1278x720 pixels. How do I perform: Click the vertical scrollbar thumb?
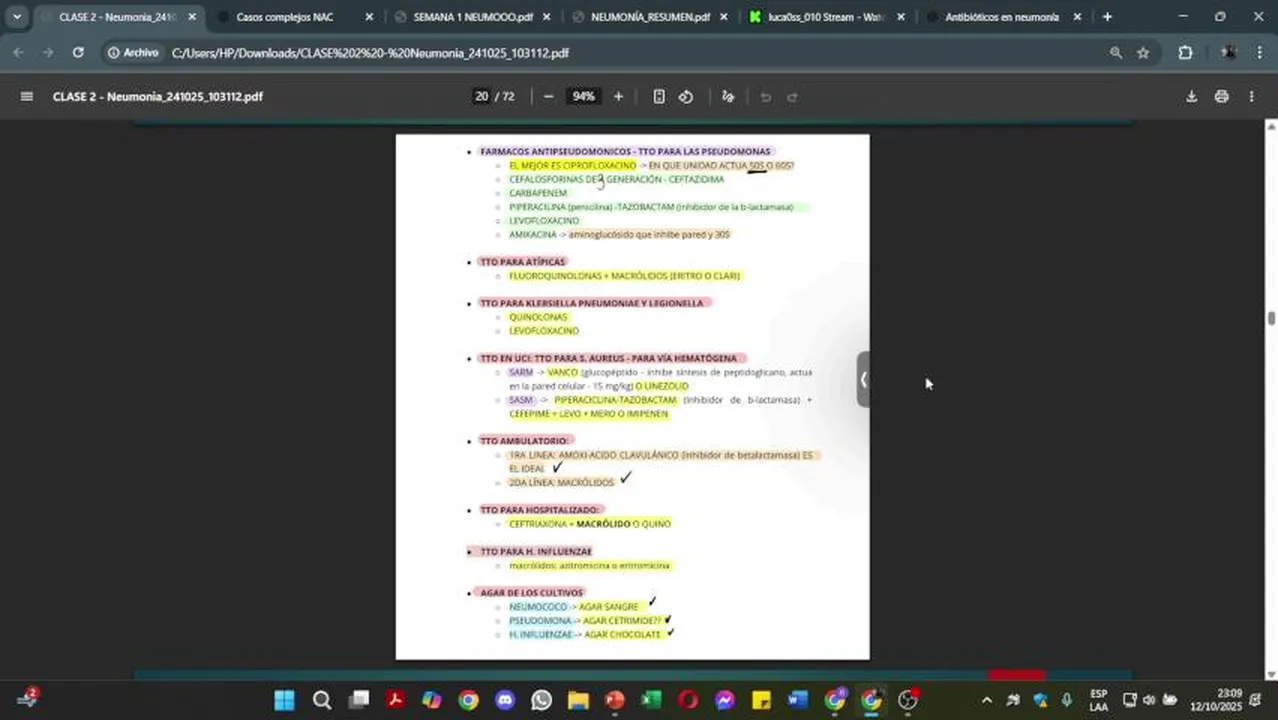click(x=1271, y=318)
